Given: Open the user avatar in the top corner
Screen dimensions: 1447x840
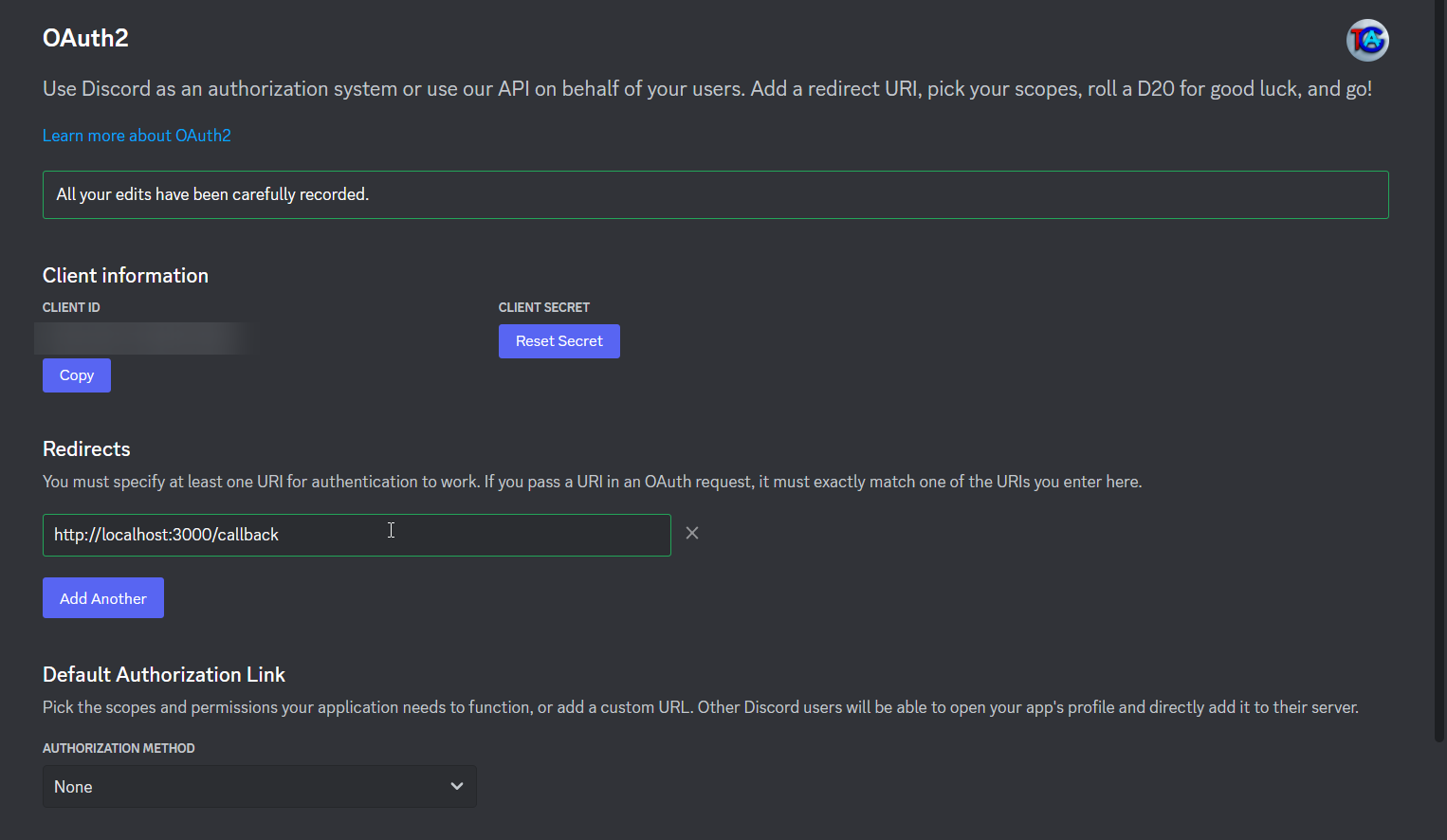Looking at the screenshot, I should [x=1367, y=40].
